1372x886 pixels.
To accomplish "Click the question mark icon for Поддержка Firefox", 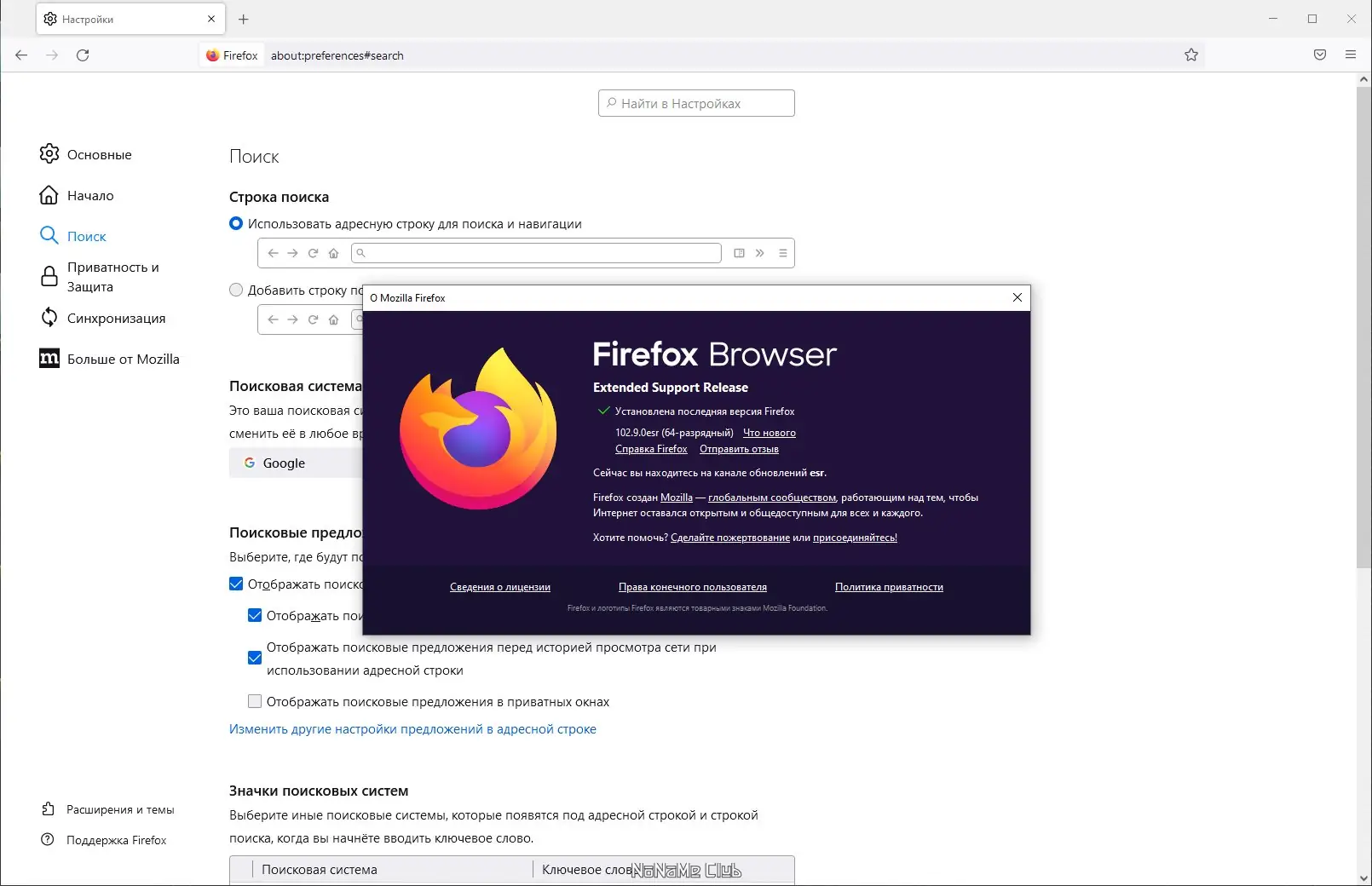I will (x=48, y=840).
